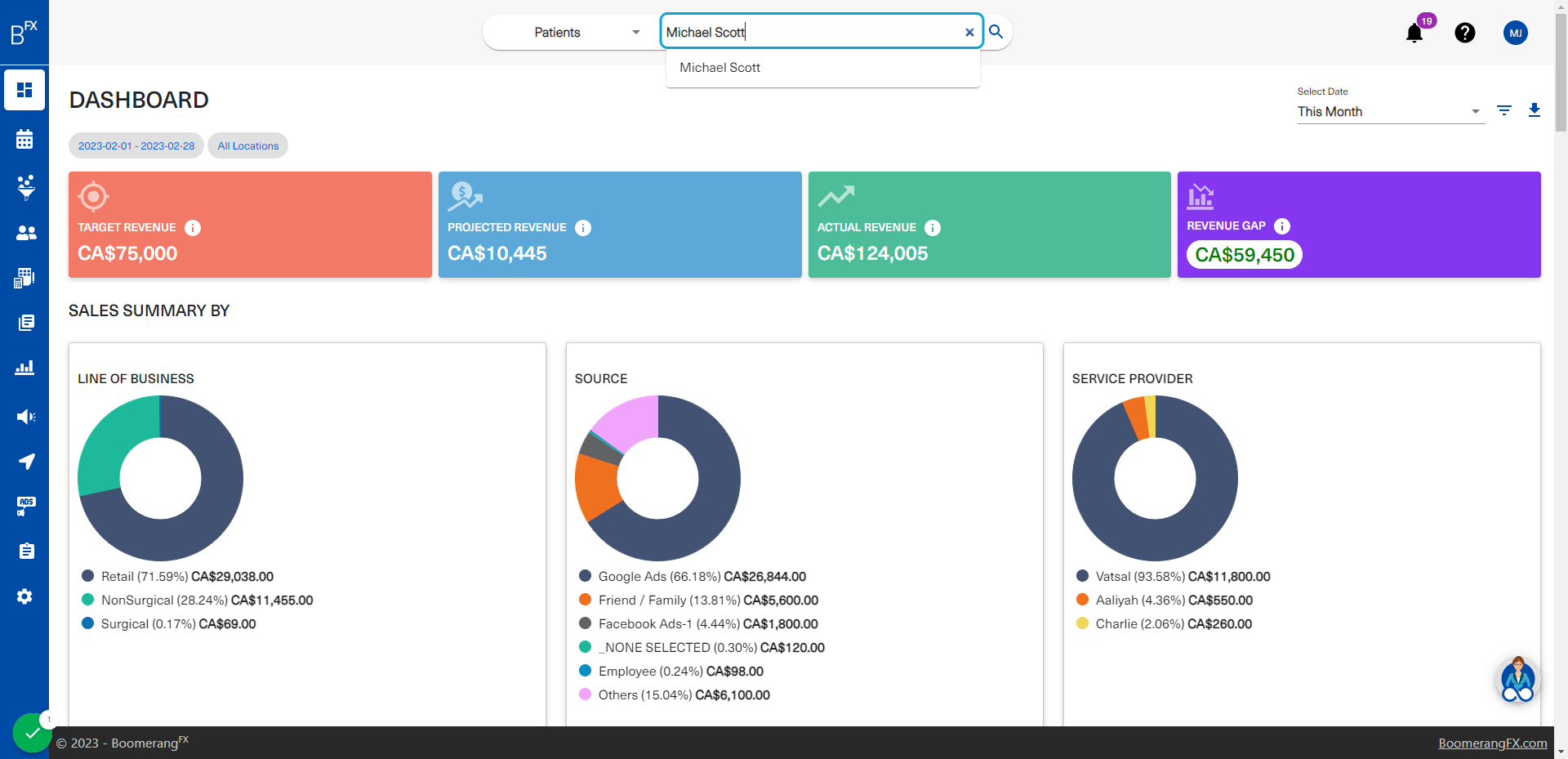This screenshot has height=759, width=1568.
Task: Toggle Google Ads legend entry in Source
Action: tap(693, 577)
